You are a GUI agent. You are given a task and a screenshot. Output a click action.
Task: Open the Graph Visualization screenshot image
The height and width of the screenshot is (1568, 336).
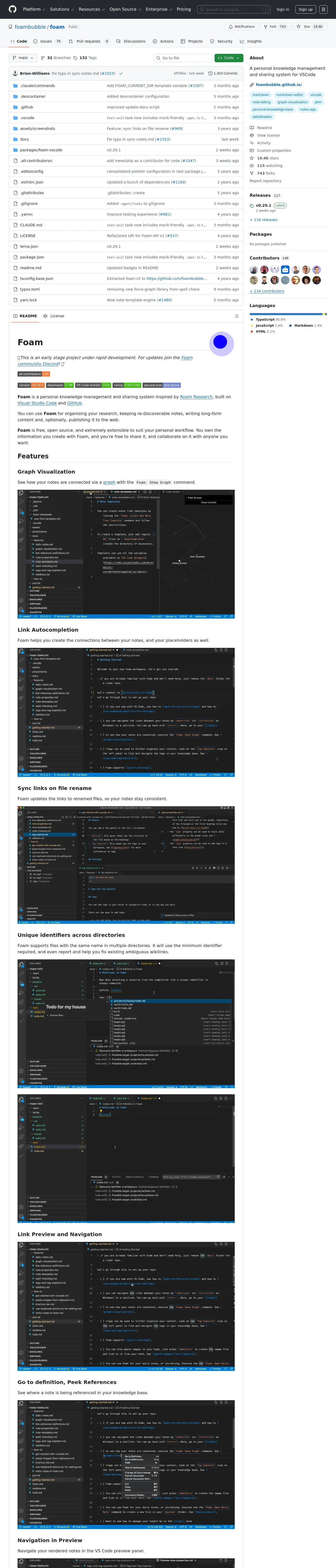126,554
